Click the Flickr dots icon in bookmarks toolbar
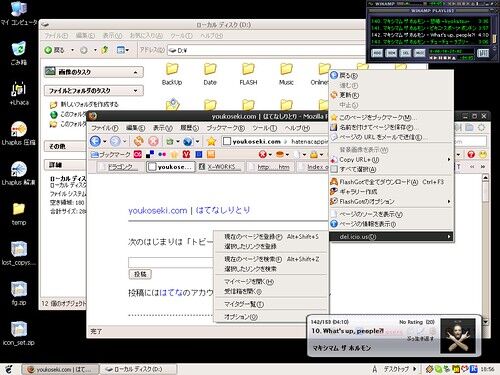This screenshot has height=375, width=500. click(x=162, y=154)
